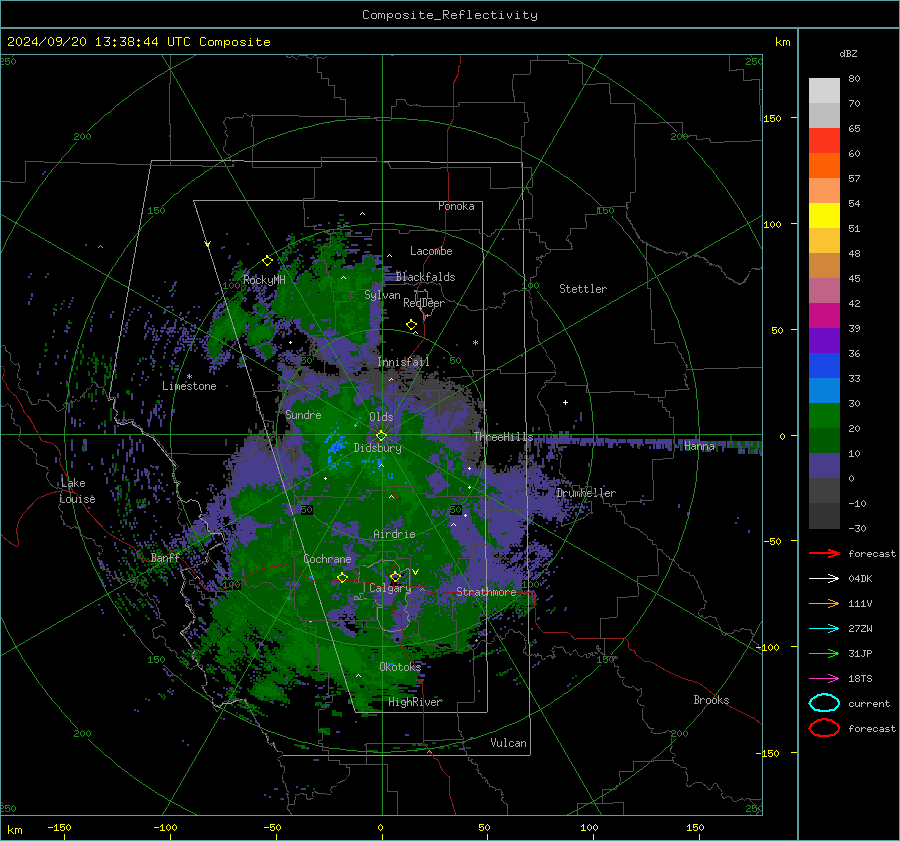This screenshot has height=841, width=900.
Task: Select the white 04DK arrow icon
Action: tap(824, 579)
